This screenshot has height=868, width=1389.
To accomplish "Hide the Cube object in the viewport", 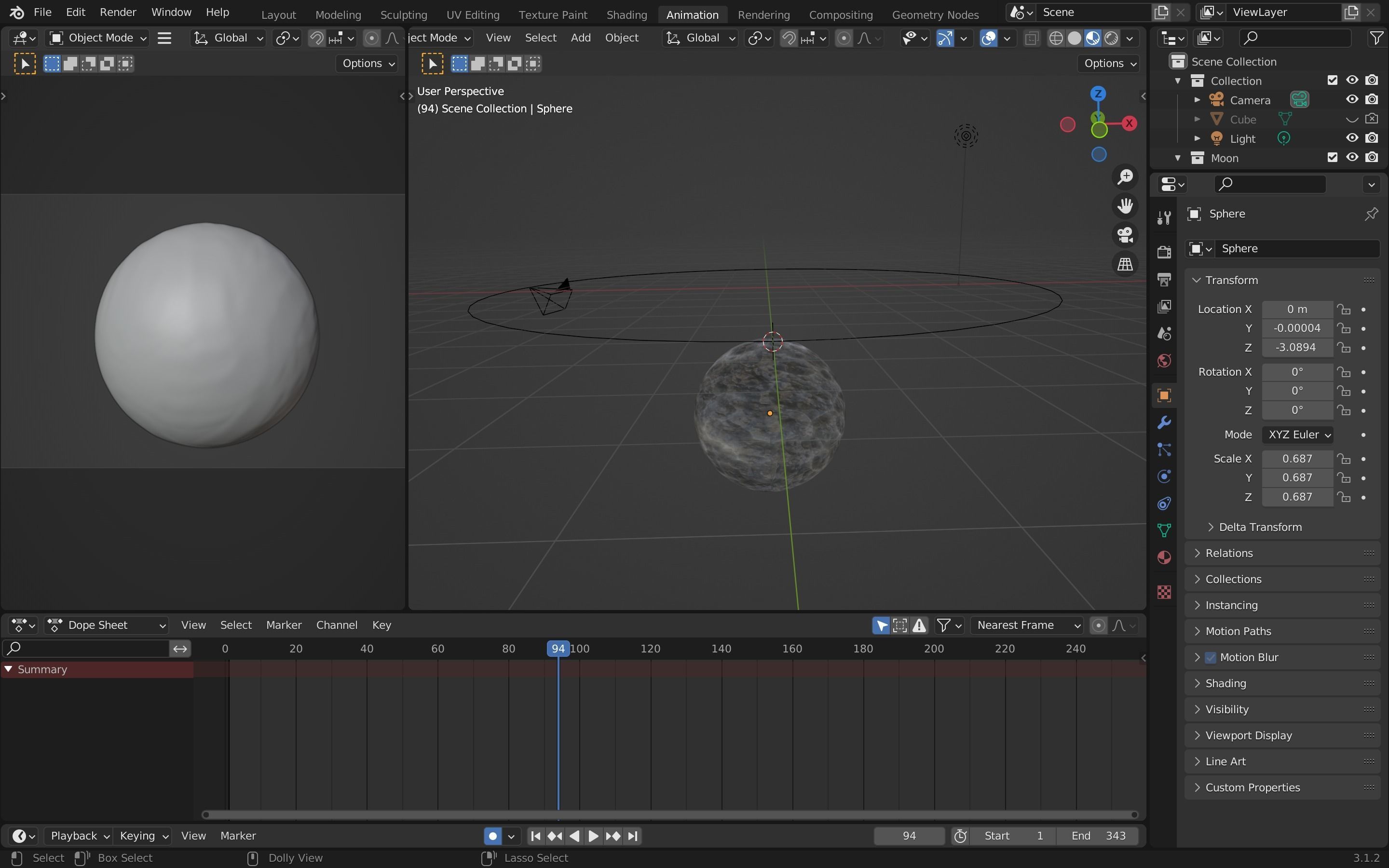I will pos(1352,119).
